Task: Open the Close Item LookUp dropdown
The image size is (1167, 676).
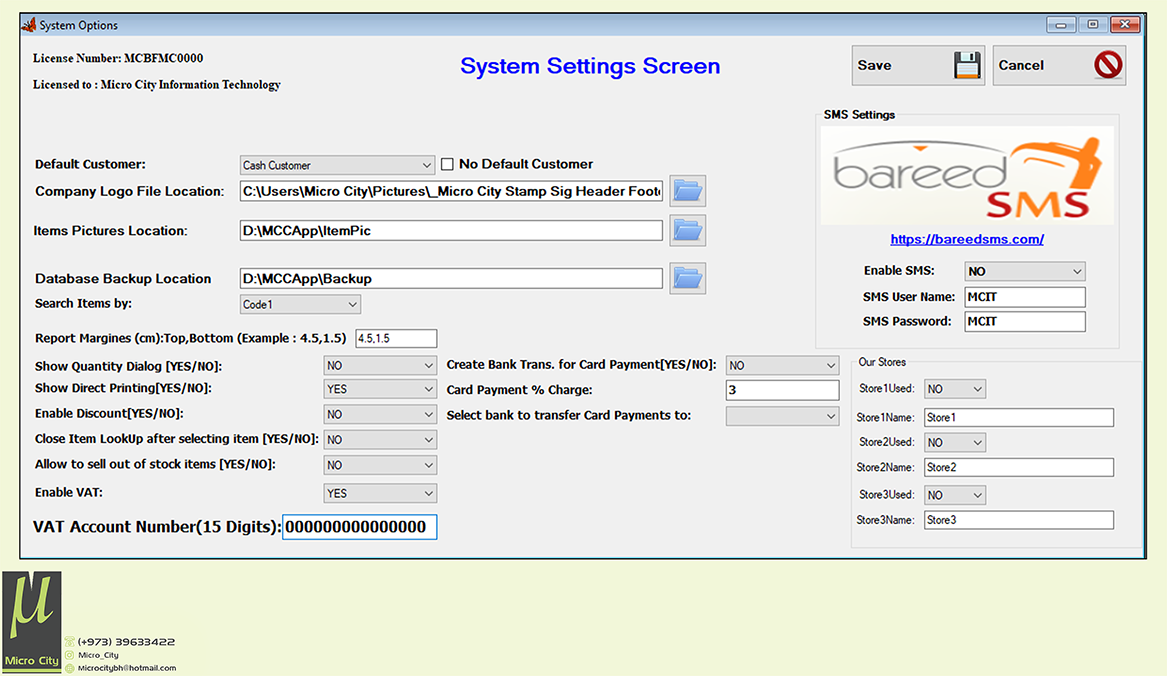Action: coord(380,440)
